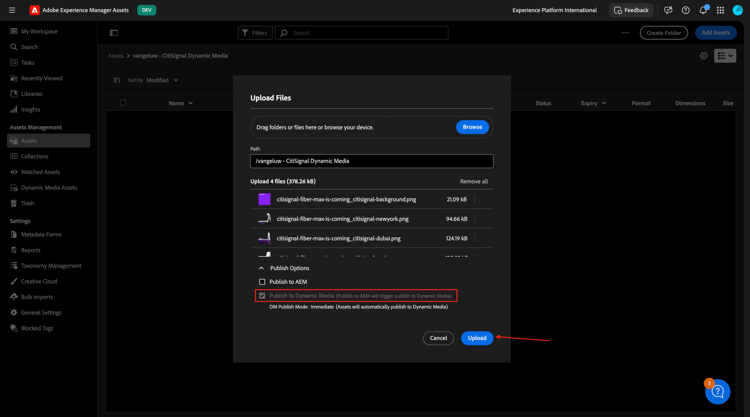Screen dimensions: 750x417
Task: Enable the Publish to AEM checkbox
Action: [262, 282]
